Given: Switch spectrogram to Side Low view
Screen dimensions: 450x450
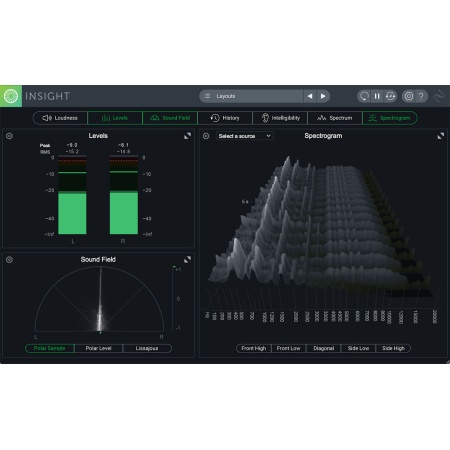Looking at the screenshot, I should click(358, 348).
